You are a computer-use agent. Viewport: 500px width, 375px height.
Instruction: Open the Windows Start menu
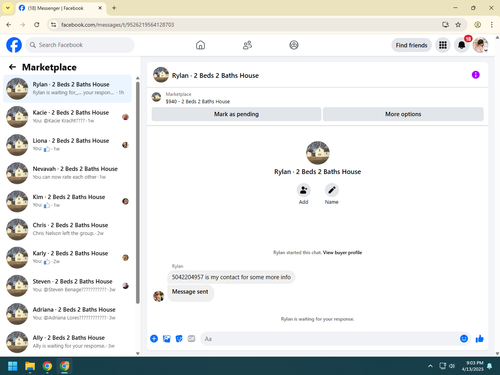(13, 366)
